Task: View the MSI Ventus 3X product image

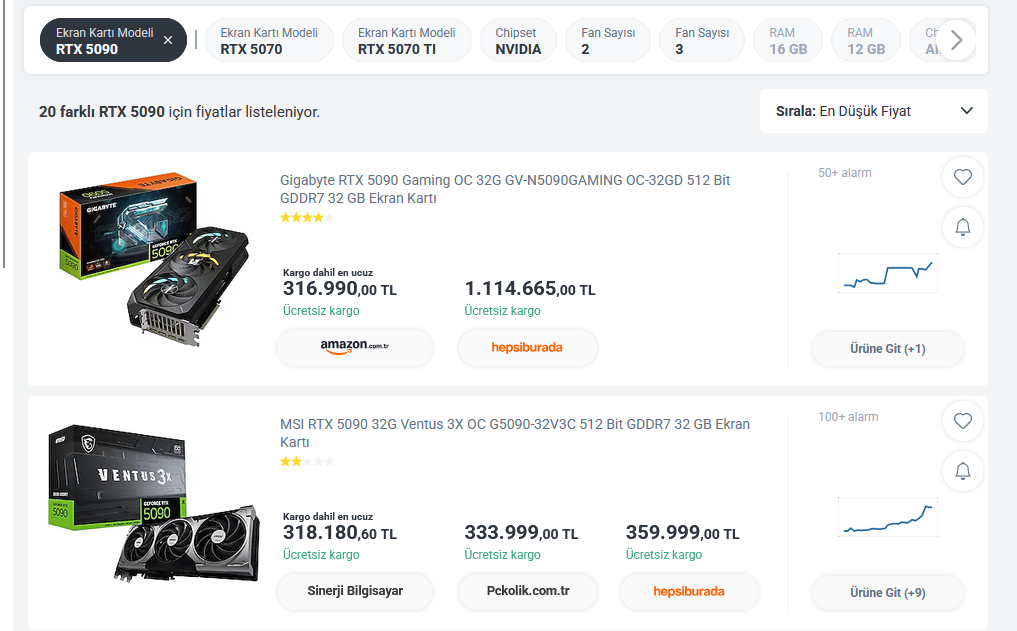Action: [x=154, y=503]
